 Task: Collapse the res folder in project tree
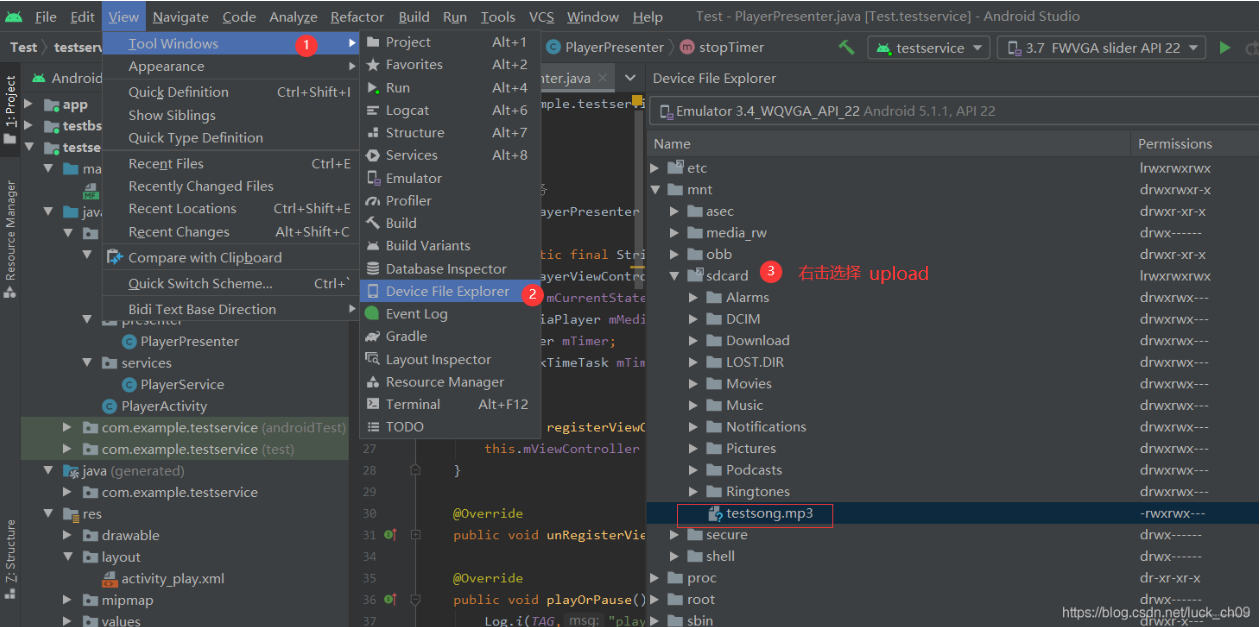[x=49, y=514]
